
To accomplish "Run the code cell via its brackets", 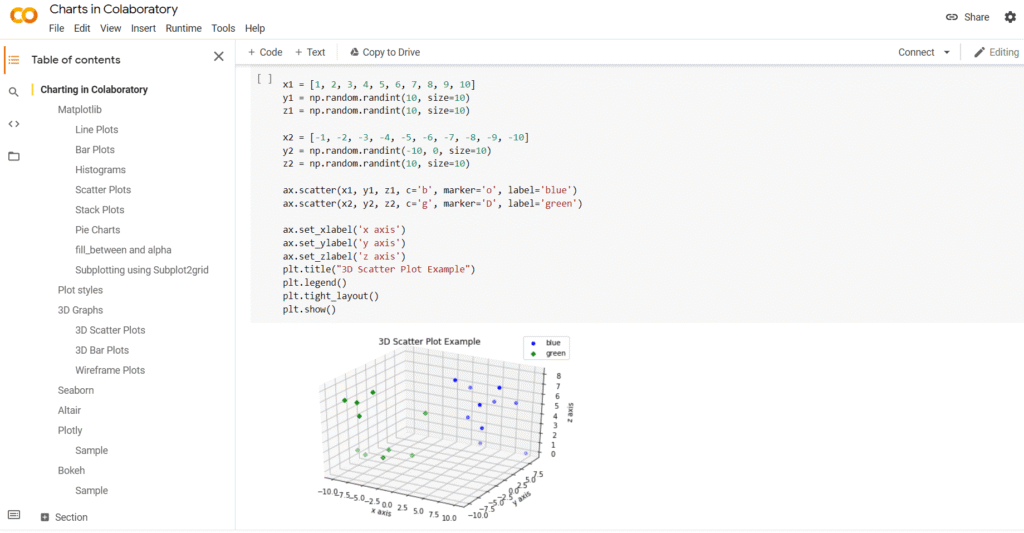I will pos(264,79).
